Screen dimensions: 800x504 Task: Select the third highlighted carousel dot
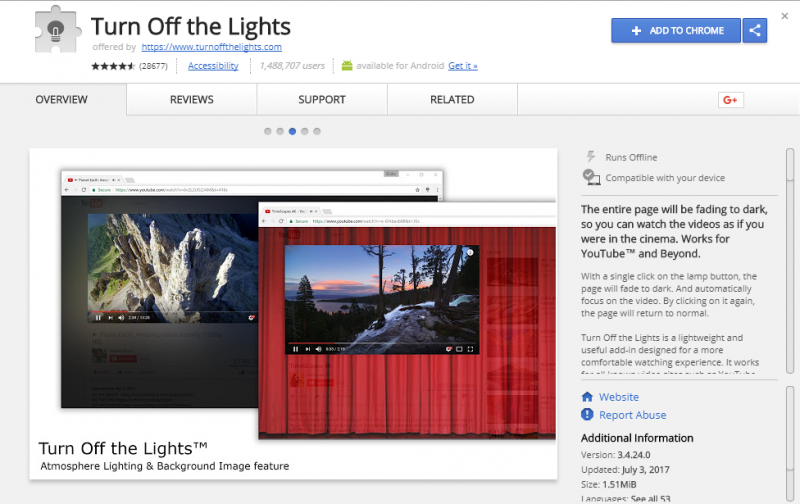[x=292, y=132]
